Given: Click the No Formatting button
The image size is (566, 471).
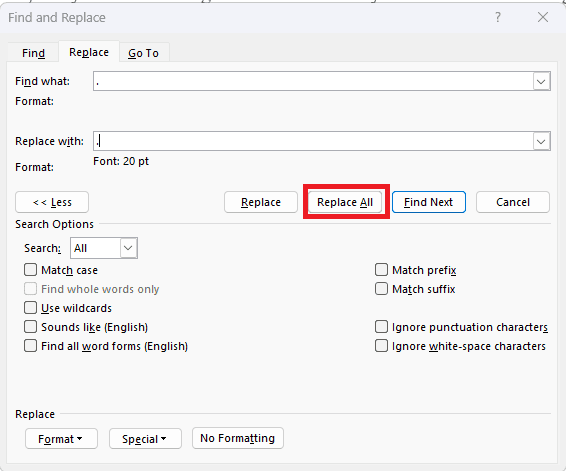Looking at the screenshot, I should (x=238, y=438).
